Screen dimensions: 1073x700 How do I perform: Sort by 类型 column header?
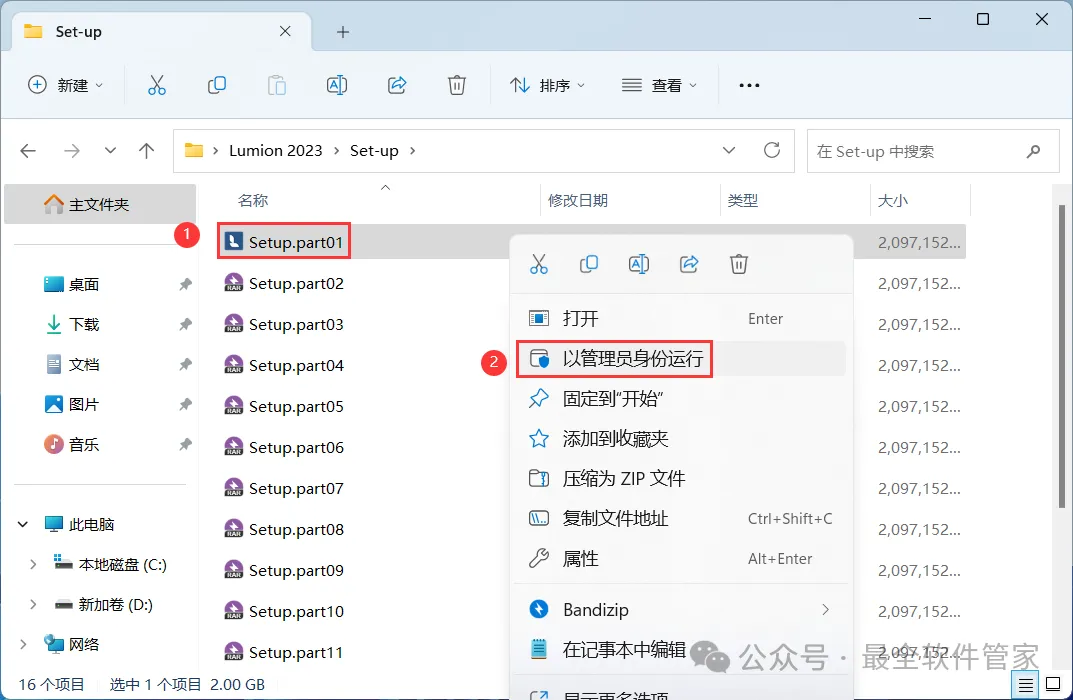click(x=742, y=200)
